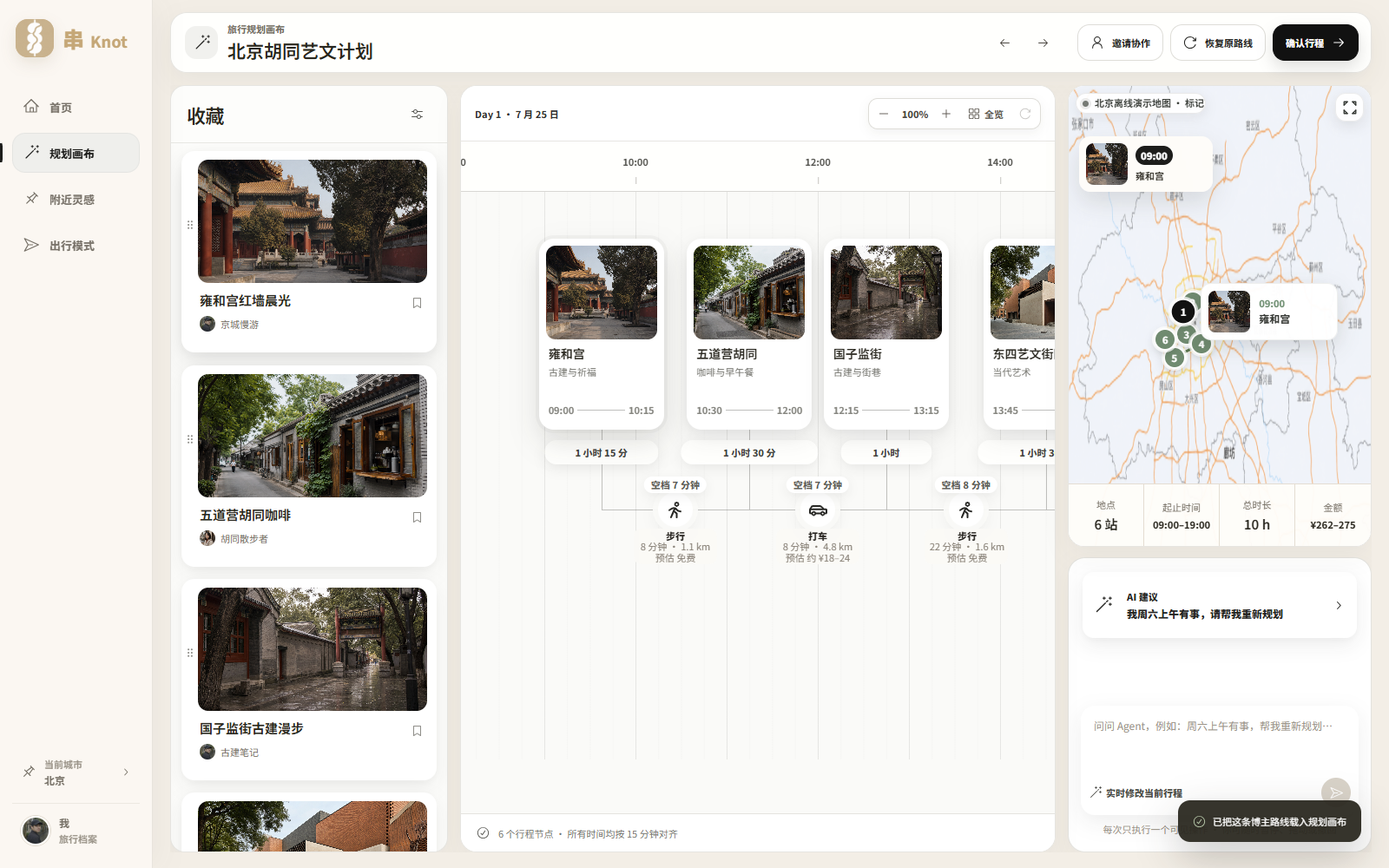The height and width of the screenshot is (868, 1389).
Task: Click map marker 4
Action: click(1201, 344)
